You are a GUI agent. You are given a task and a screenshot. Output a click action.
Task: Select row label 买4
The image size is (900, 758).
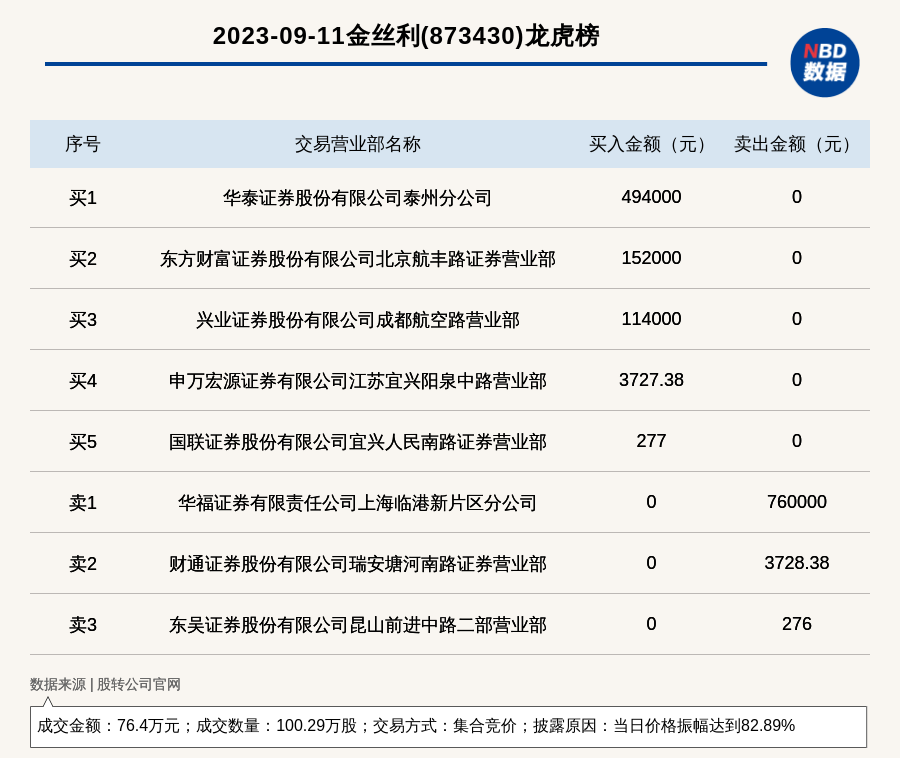pos(83,381)
